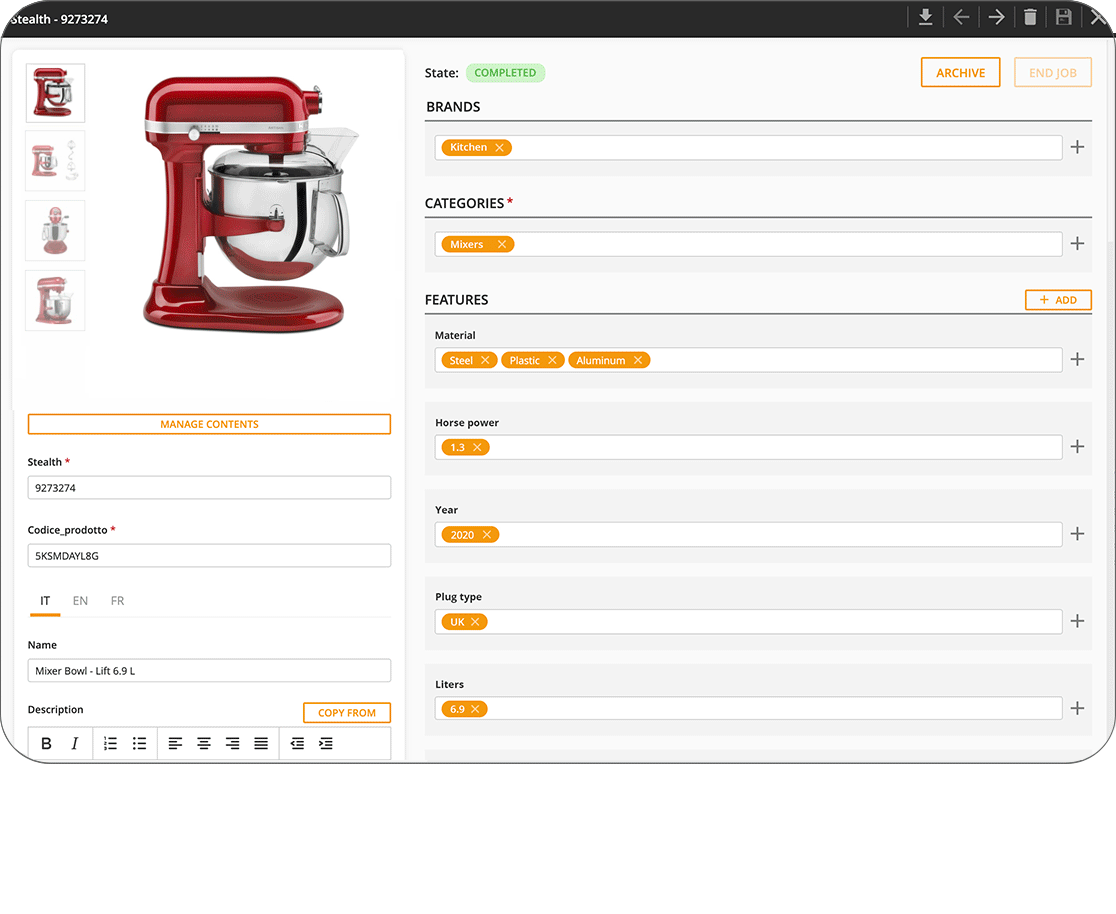Remove the 6.9 liters tag
Screen dimensions: 1116x914
[475, 709]
